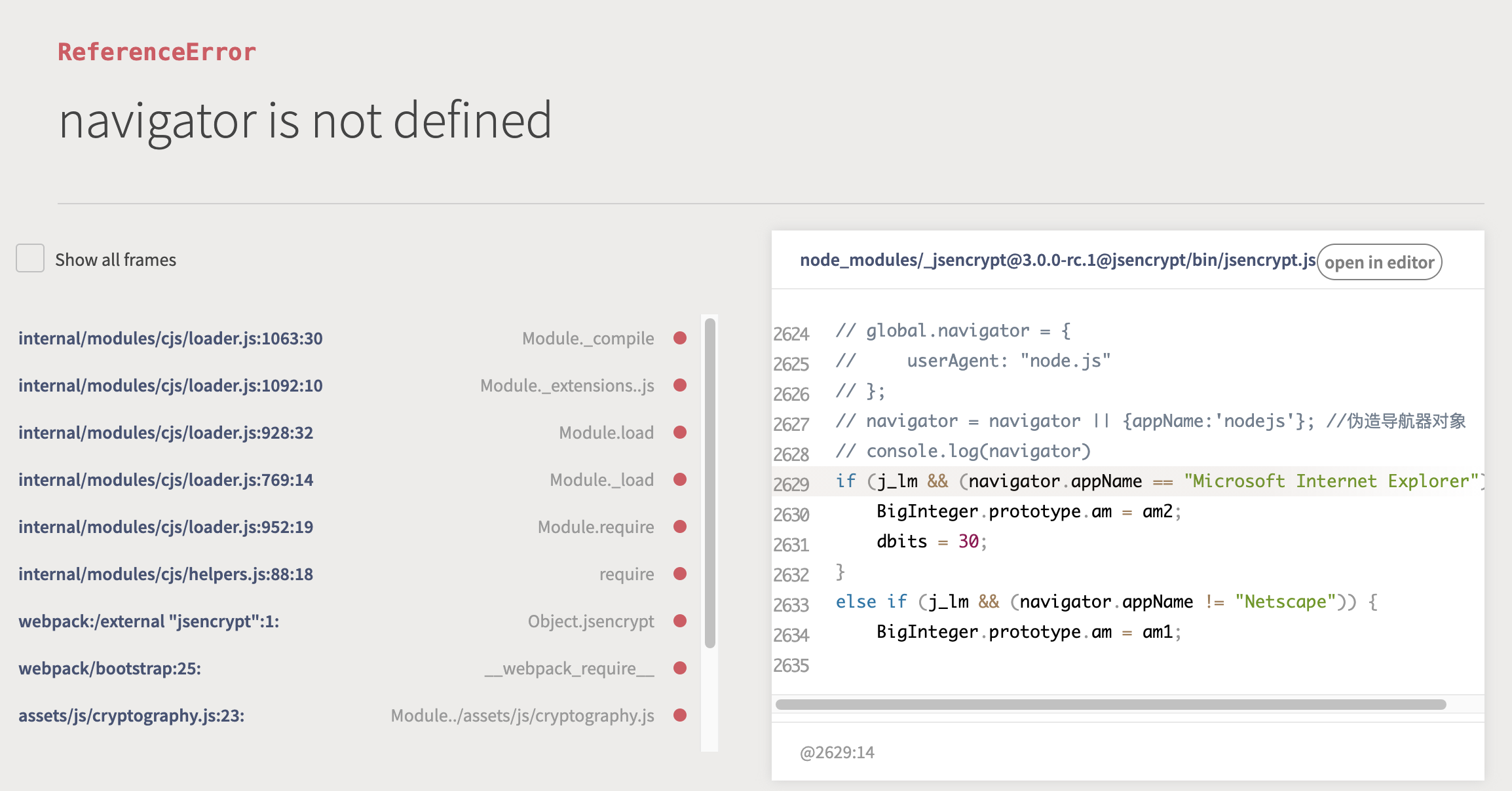Image resolution: width=1512 pixels, height=791 pixels.
Task: Click the highlighted code line 2629
Action: click(1114, 480)
